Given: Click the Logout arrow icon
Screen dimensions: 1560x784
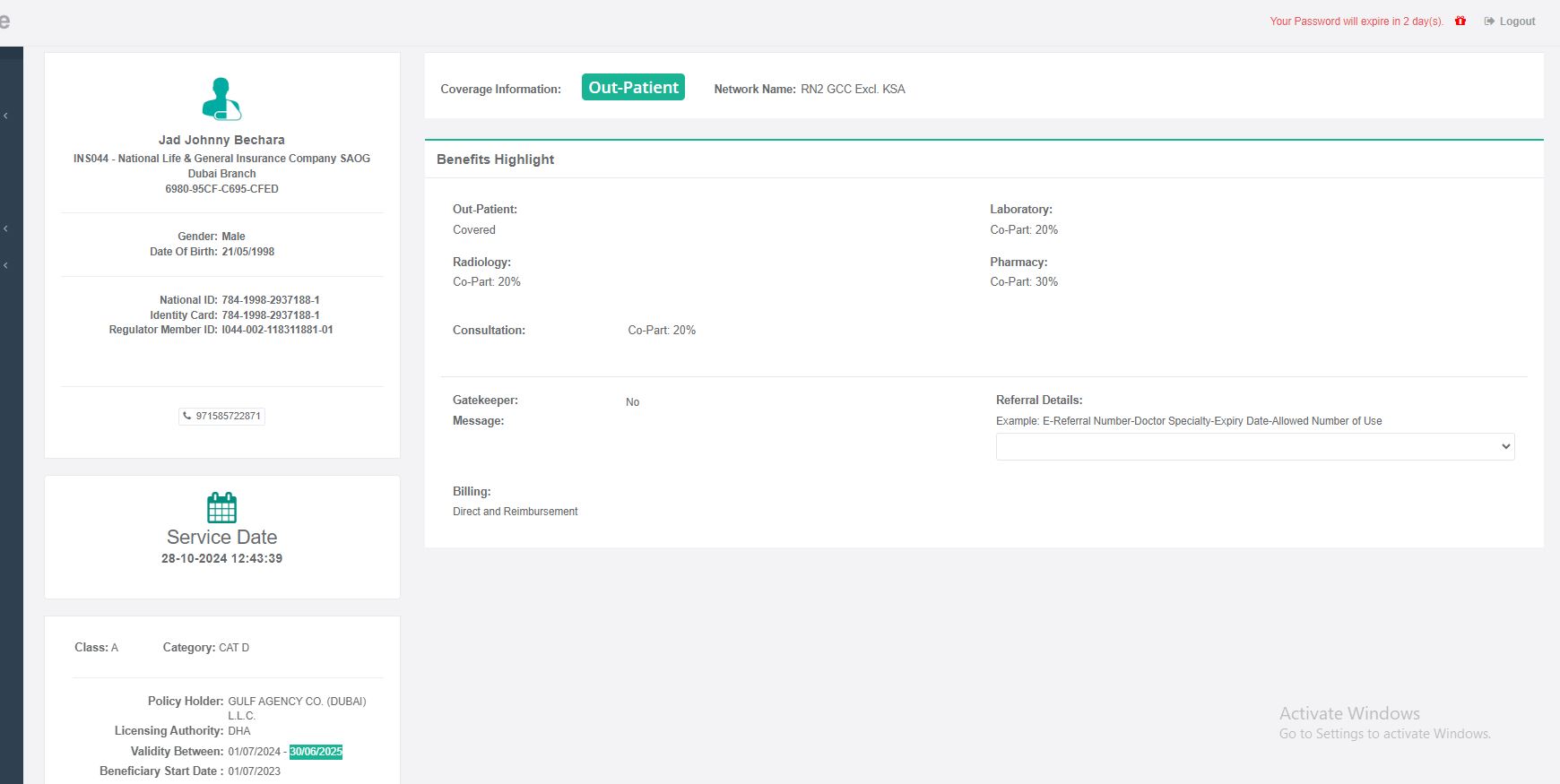Looking at the screenshot, I should click(1489, 22).
